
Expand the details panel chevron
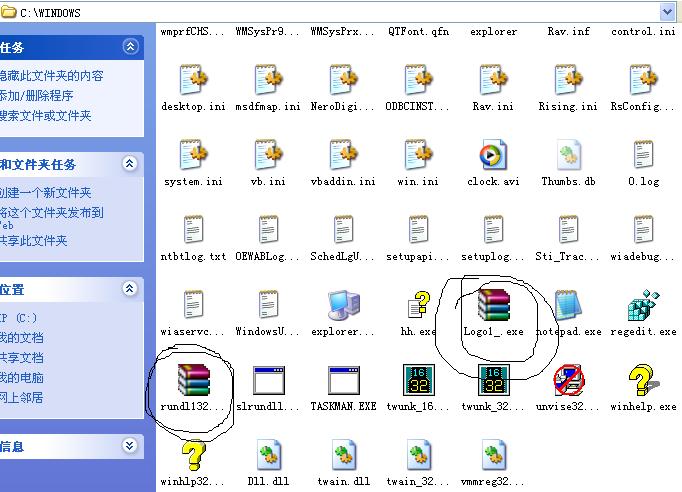(131, 446)
